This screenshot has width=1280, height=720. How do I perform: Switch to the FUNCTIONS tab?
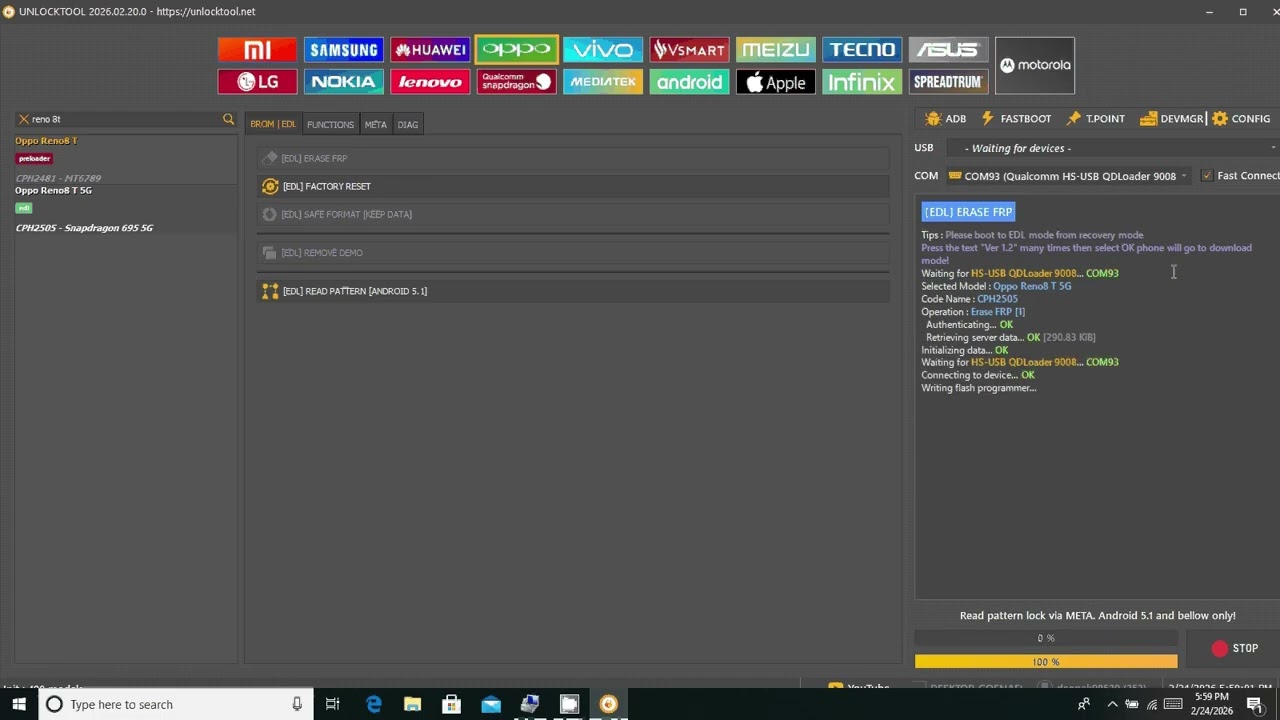pyautogui.click(x=330, y=124)
